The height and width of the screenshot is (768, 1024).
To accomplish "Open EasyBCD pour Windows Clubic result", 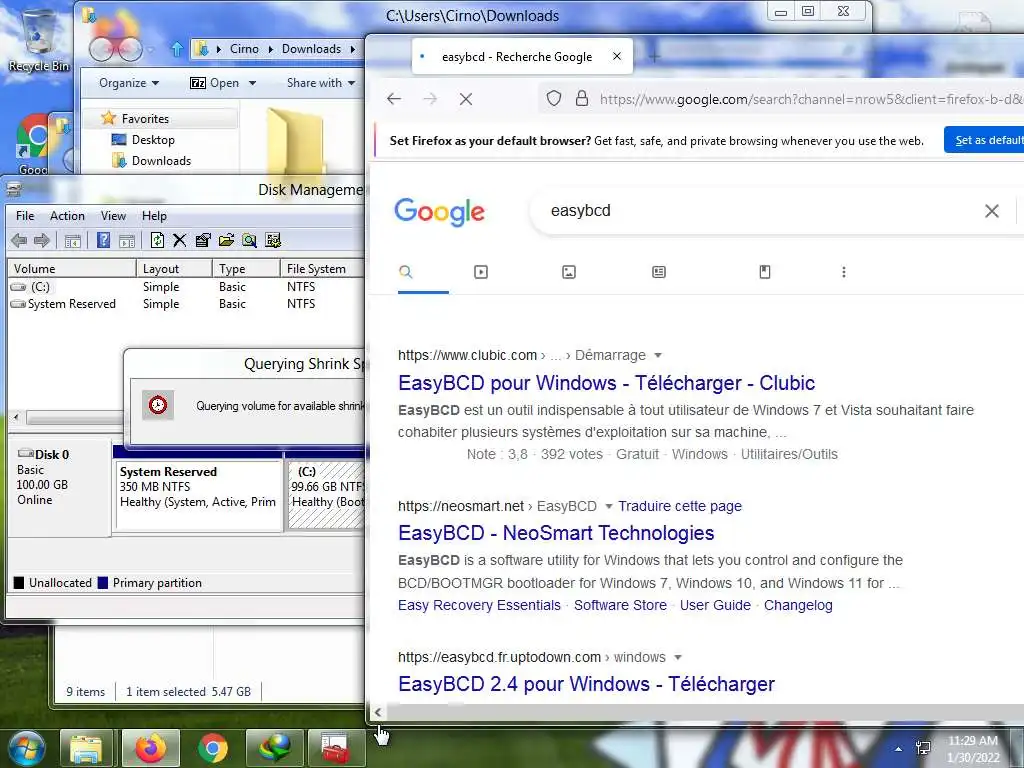I will click(607, 383).
